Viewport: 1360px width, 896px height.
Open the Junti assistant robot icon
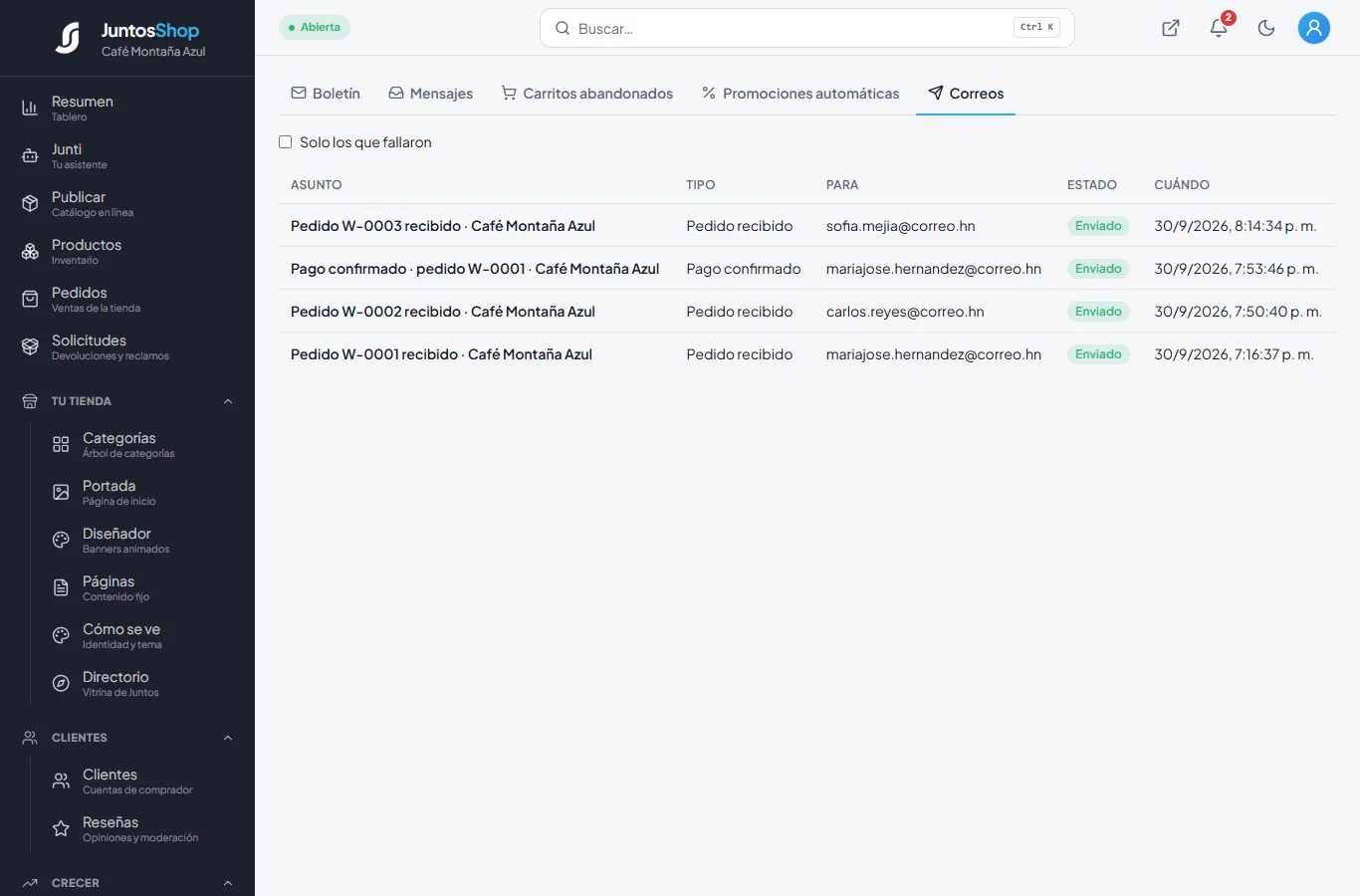[30, 155]
